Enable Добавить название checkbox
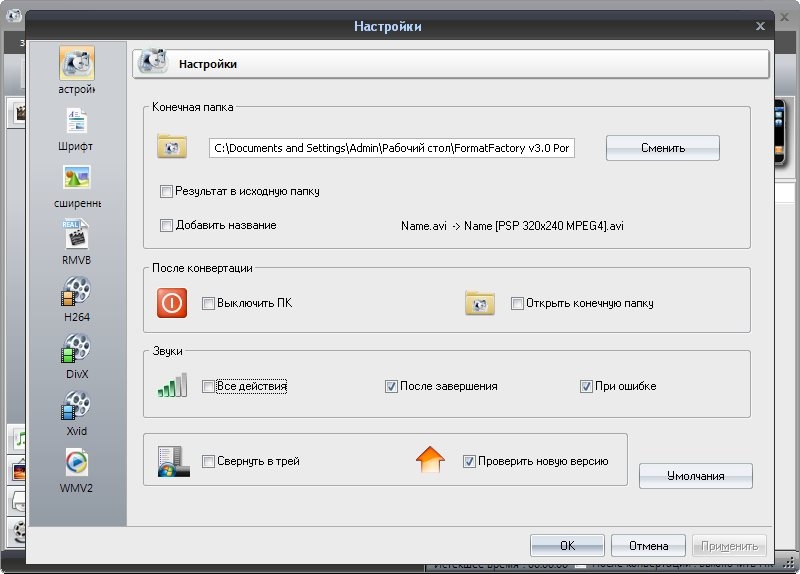 (x=167, y=226)
